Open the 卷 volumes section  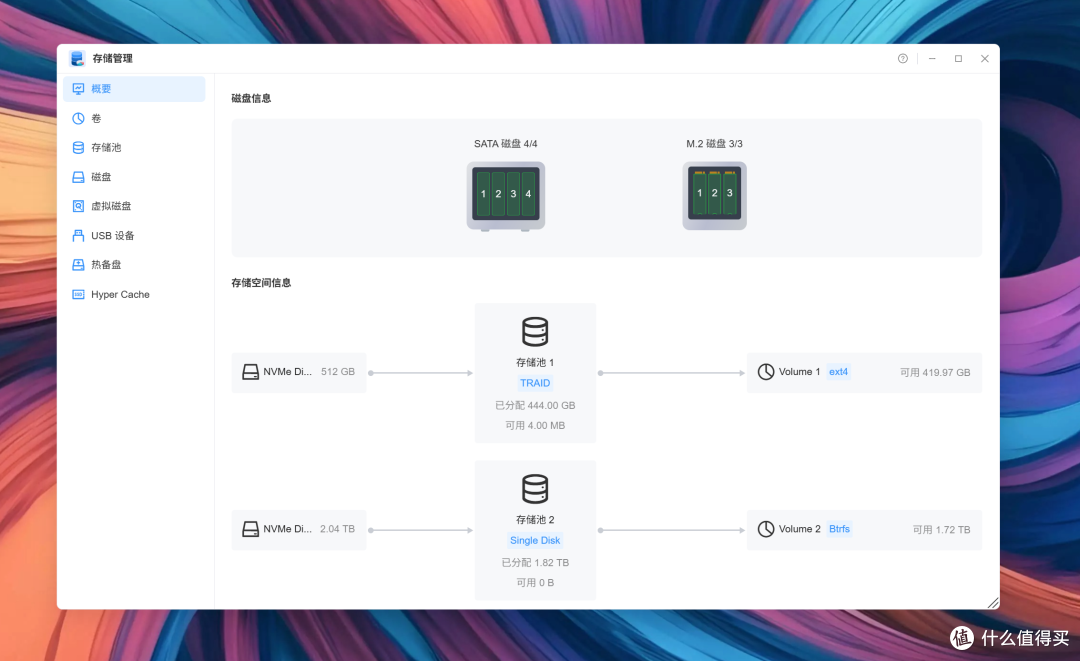point(134,118)
